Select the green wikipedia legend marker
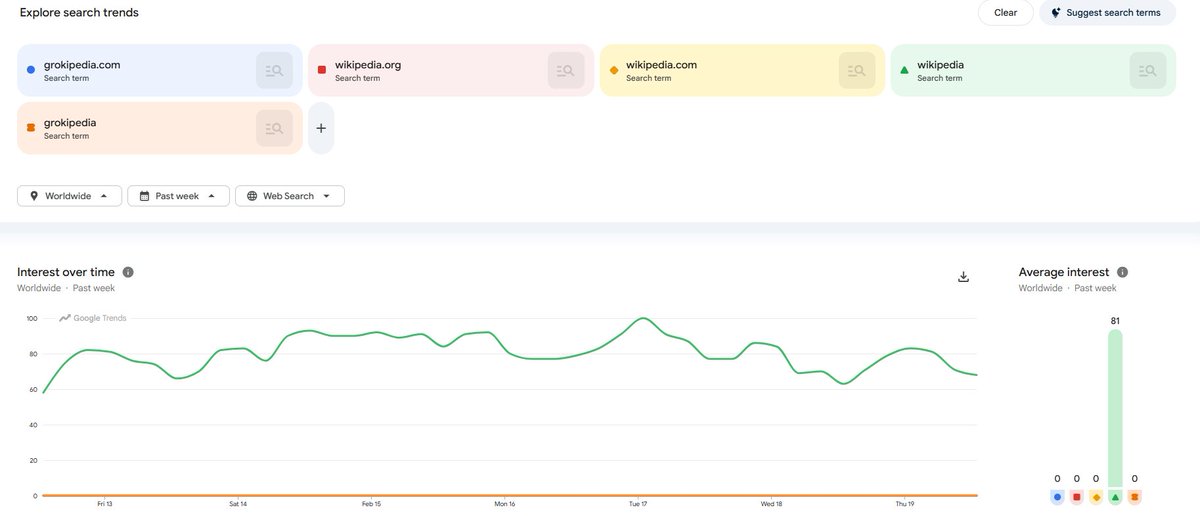Image resolution: width=1200 pixels, height=516 pixels. click(1115, 496)
